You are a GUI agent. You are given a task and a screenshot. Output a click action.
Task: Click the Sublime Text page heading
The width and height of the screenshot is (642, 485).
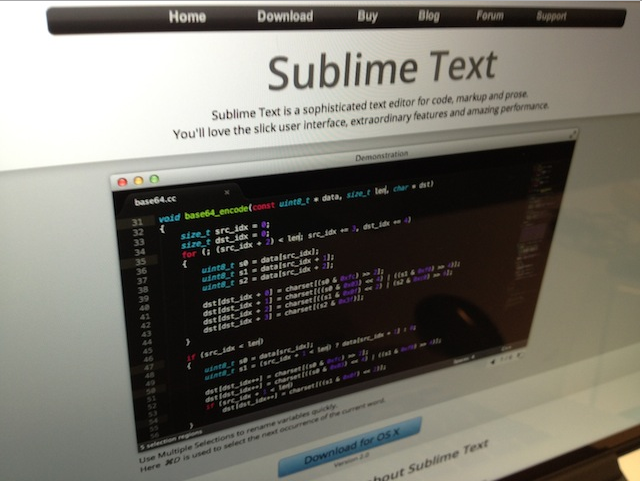382,69
